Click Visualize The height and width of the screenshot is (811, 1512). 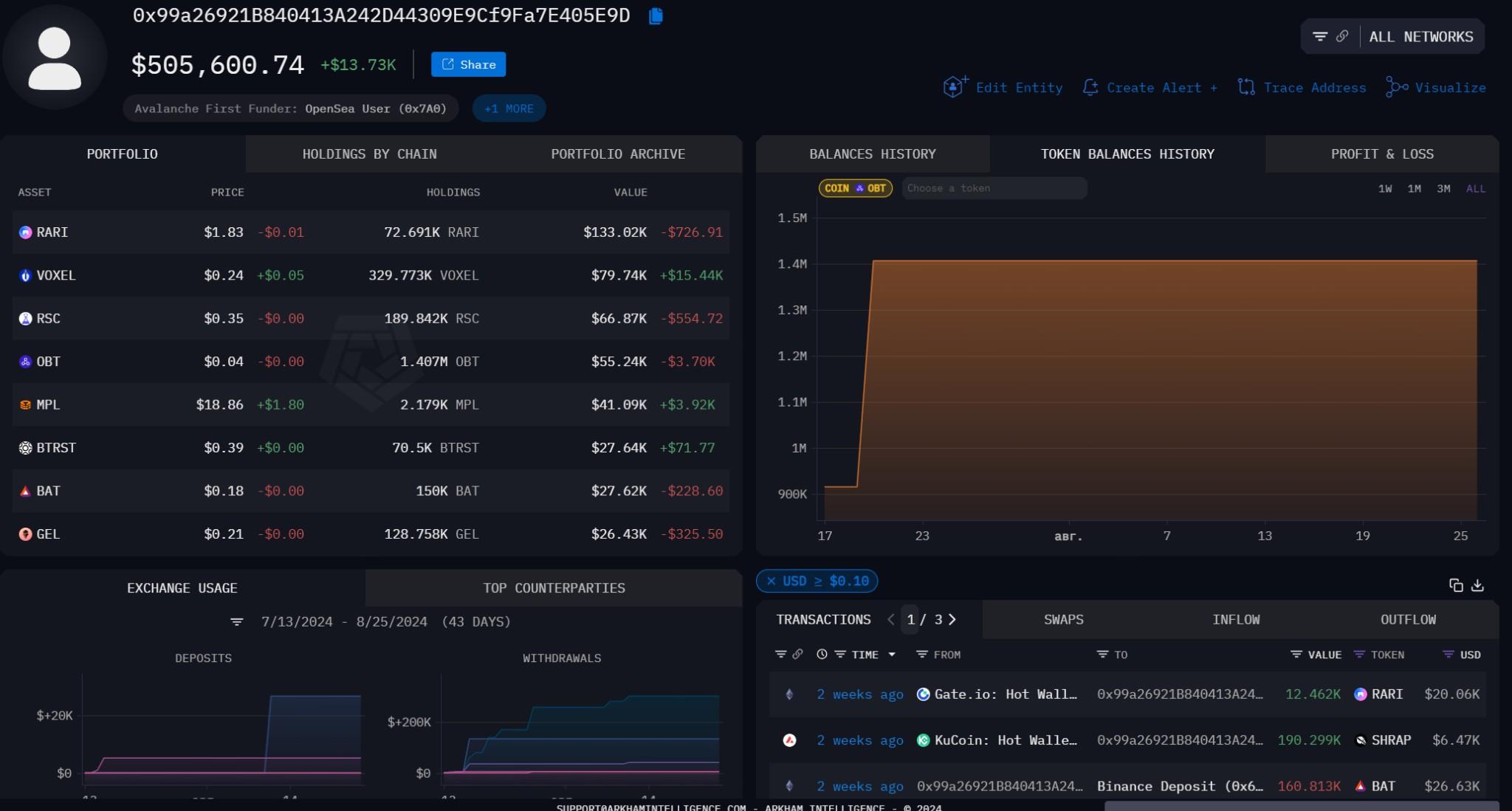tap(1436, 88)
